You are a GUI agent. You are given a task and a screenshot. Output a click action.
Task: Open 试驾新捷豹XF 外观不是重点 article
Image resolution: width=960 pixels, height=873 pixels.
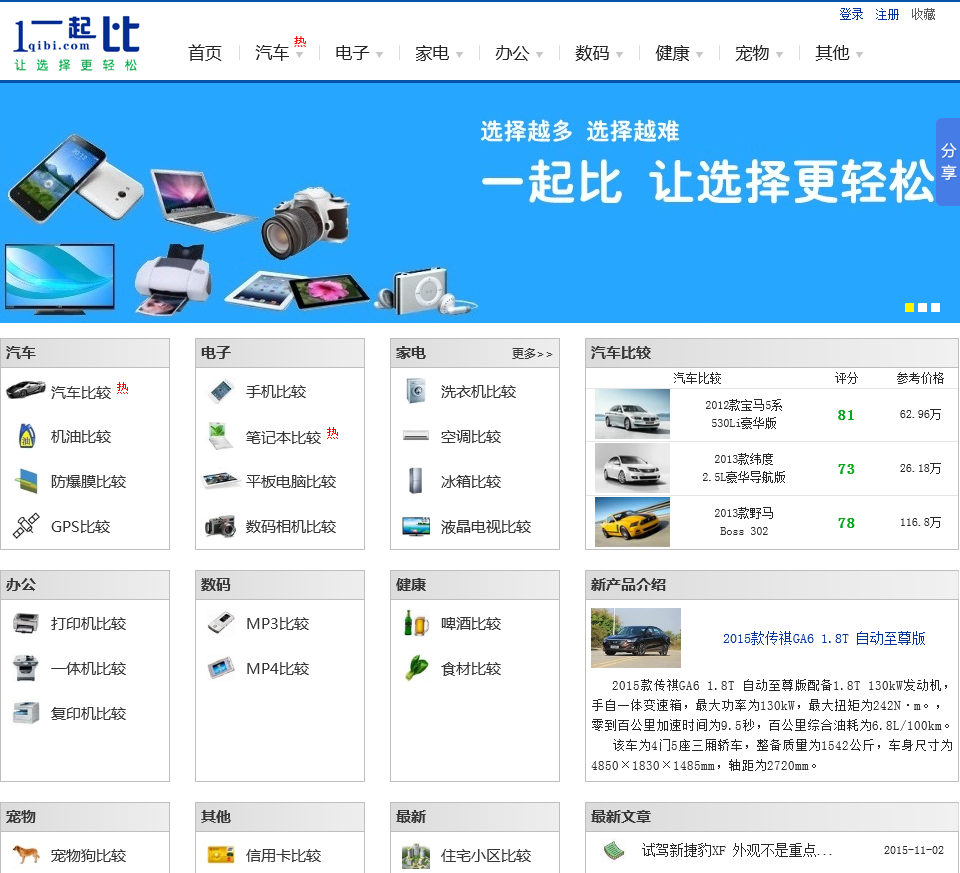[x=737, y=850]
